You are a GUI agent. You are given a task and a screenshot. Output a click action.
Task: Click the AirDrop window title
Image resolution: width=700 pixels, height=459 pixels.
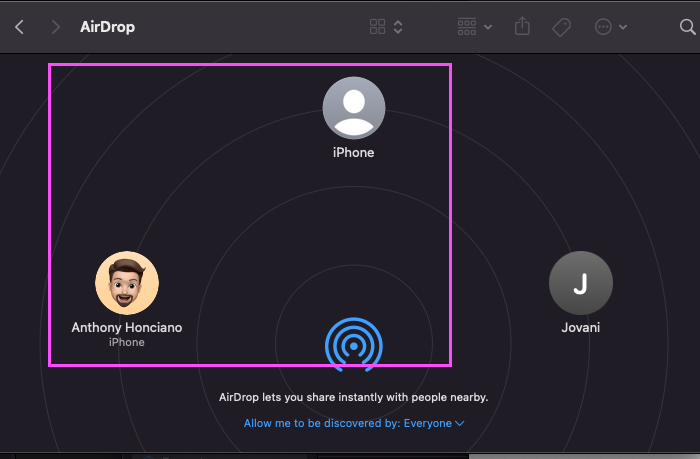107,27
